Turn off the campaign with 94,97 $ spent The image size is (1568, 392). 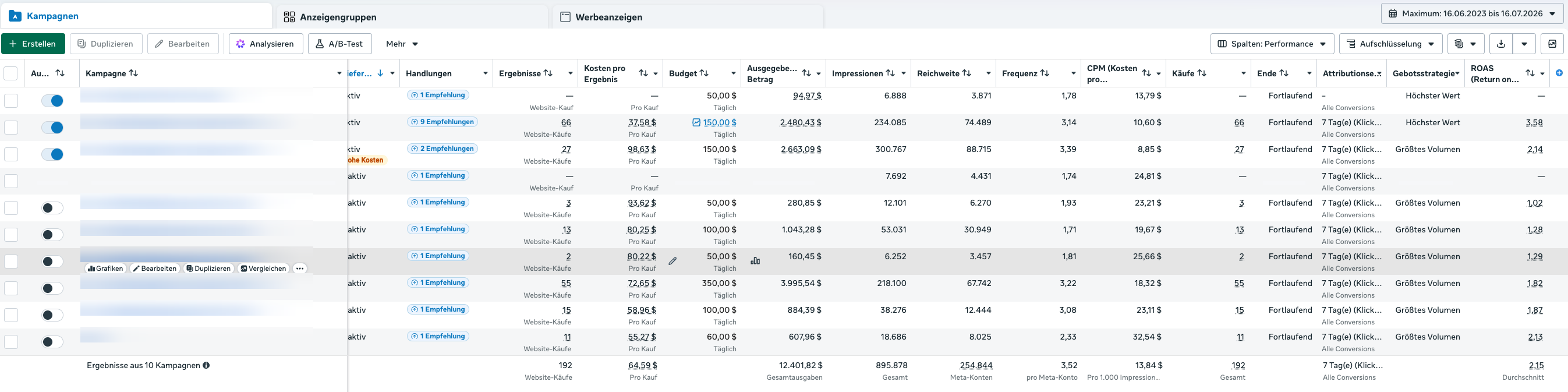(x=52, y=101)
